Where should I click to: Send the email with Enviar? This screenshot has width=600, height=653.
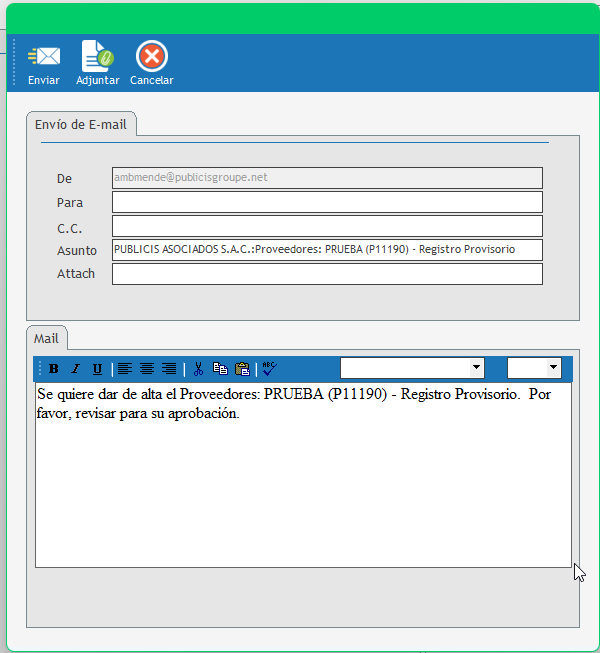click(44, 63)
